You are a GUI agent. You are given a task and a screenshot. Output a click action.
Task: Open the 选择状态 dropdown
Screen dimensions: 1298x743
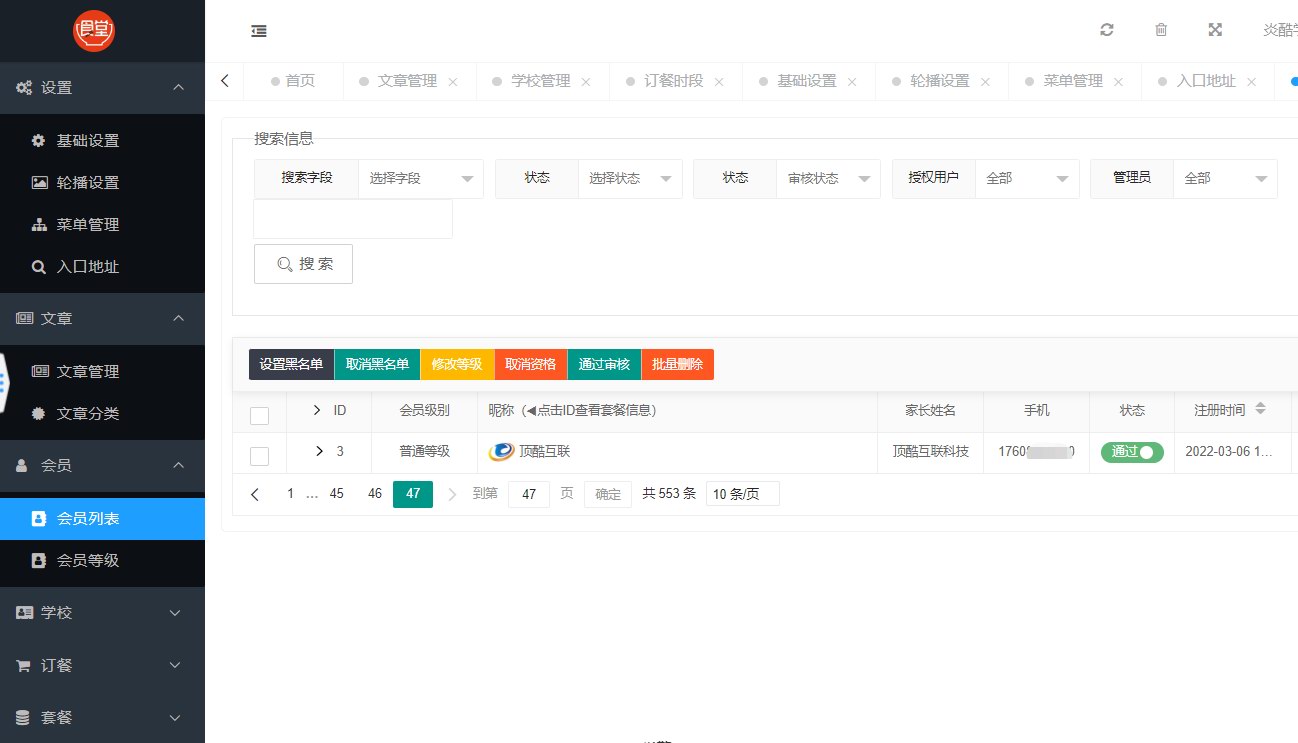630,178
